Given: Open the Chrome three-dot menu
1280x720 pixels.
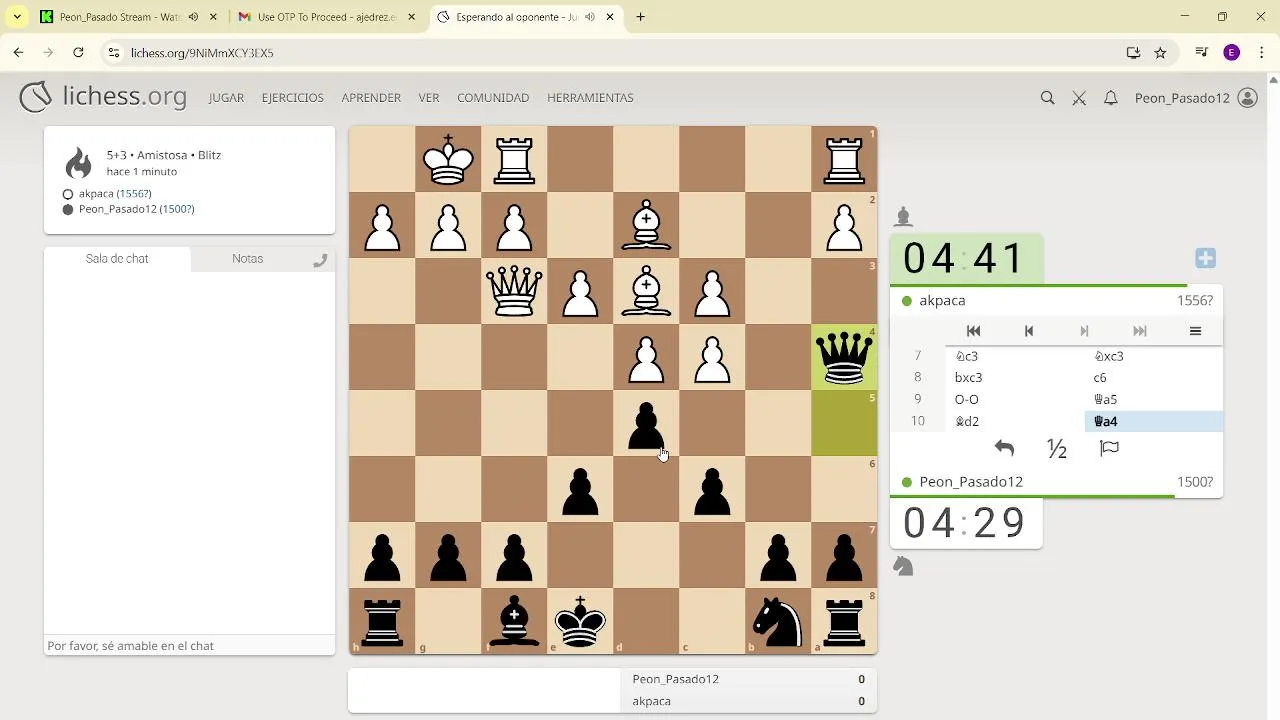Looking at the screenshot, I should (x=1262, y=53).
